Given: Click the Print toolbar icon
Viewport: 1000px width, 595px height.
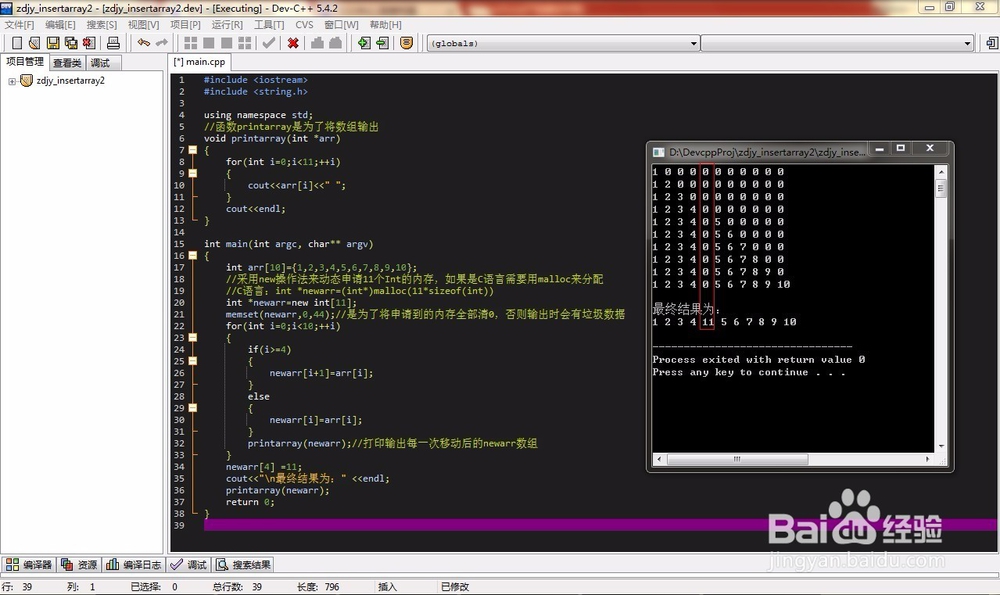Looking at the screenshot, I should pos(113,43).
